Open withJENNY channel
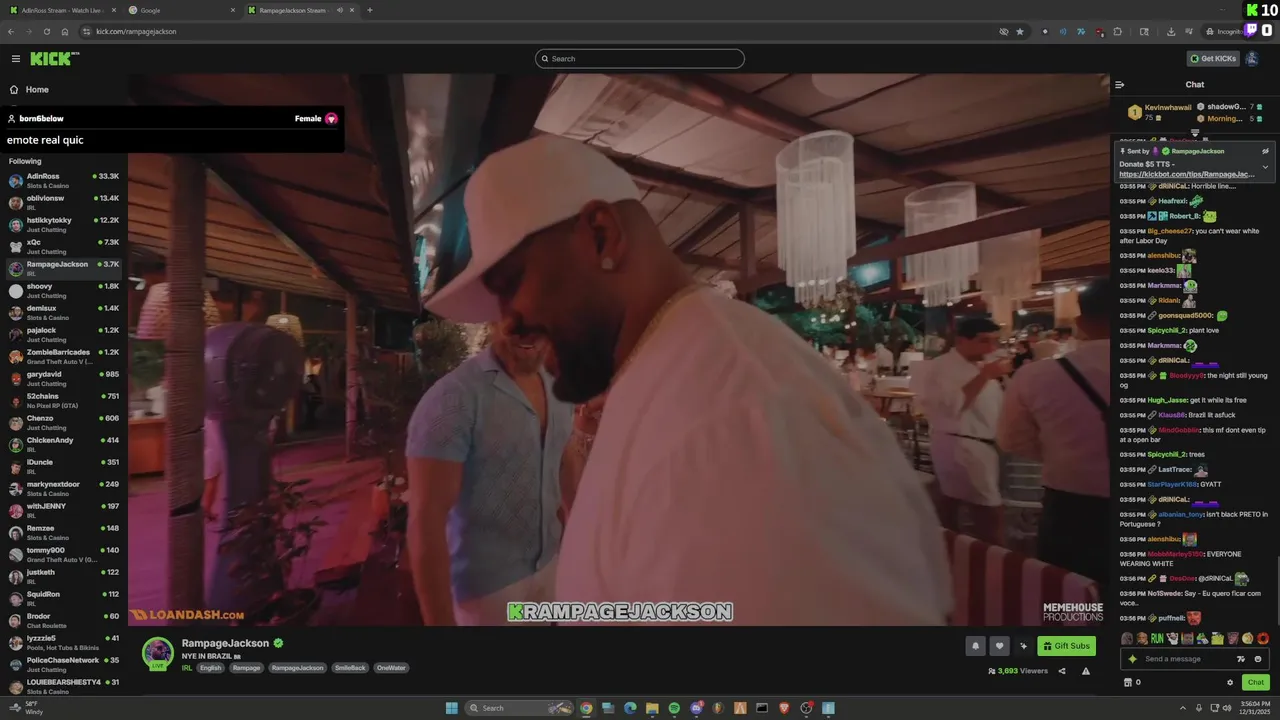The width and height of the screenshot is (1280, 720). pos(64,510)
